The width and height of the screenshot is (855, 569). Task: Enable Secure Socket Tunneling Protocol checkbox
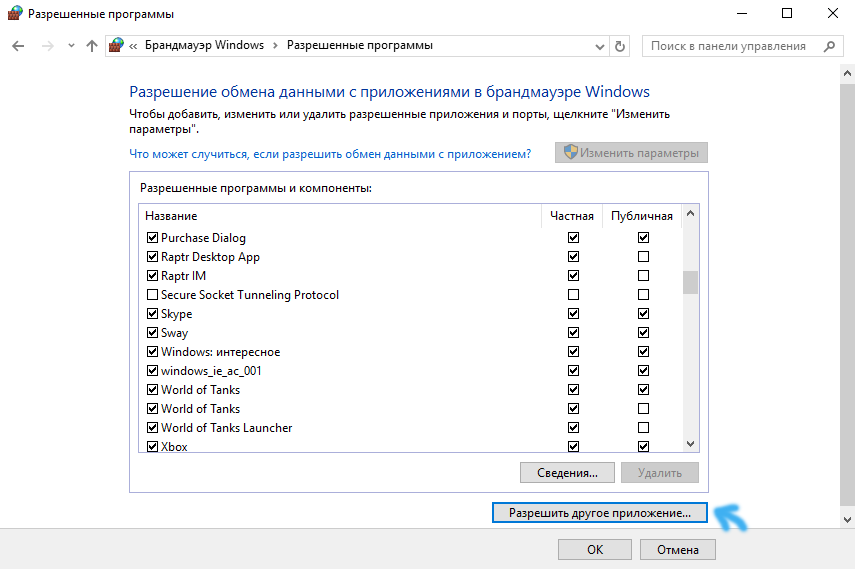coord(153,295)
